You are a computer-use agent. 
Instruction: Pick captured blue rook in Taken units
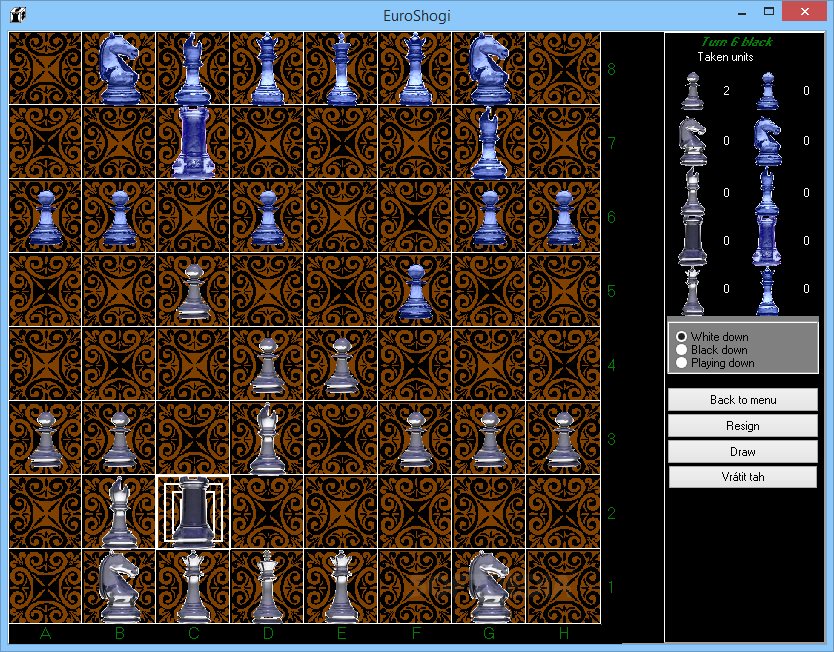[766, 240]
